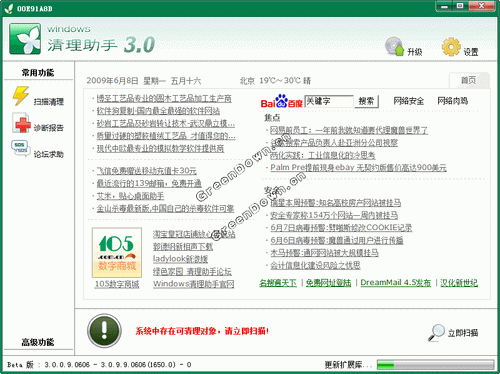Click the 升级 label
The height and width of the screenshot is (374, 500).
point(415,52)
